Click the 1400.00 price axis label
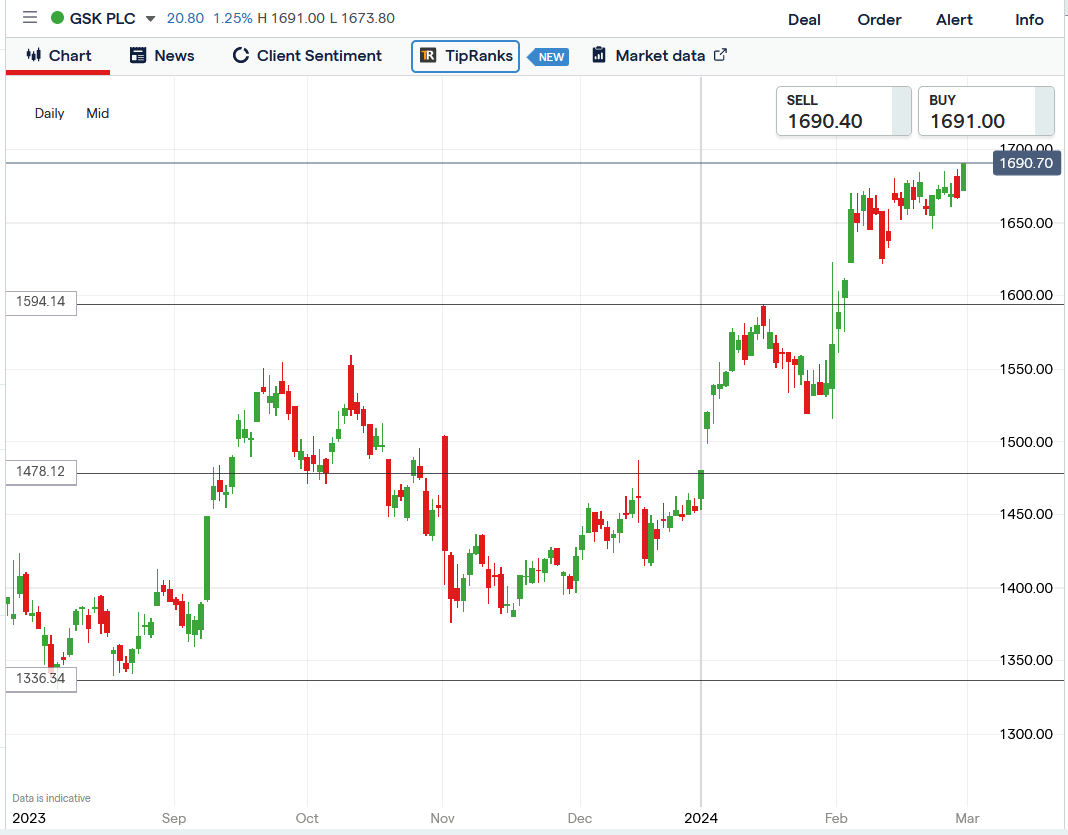Screen dimensions: 1068x835 (1026, 588)
